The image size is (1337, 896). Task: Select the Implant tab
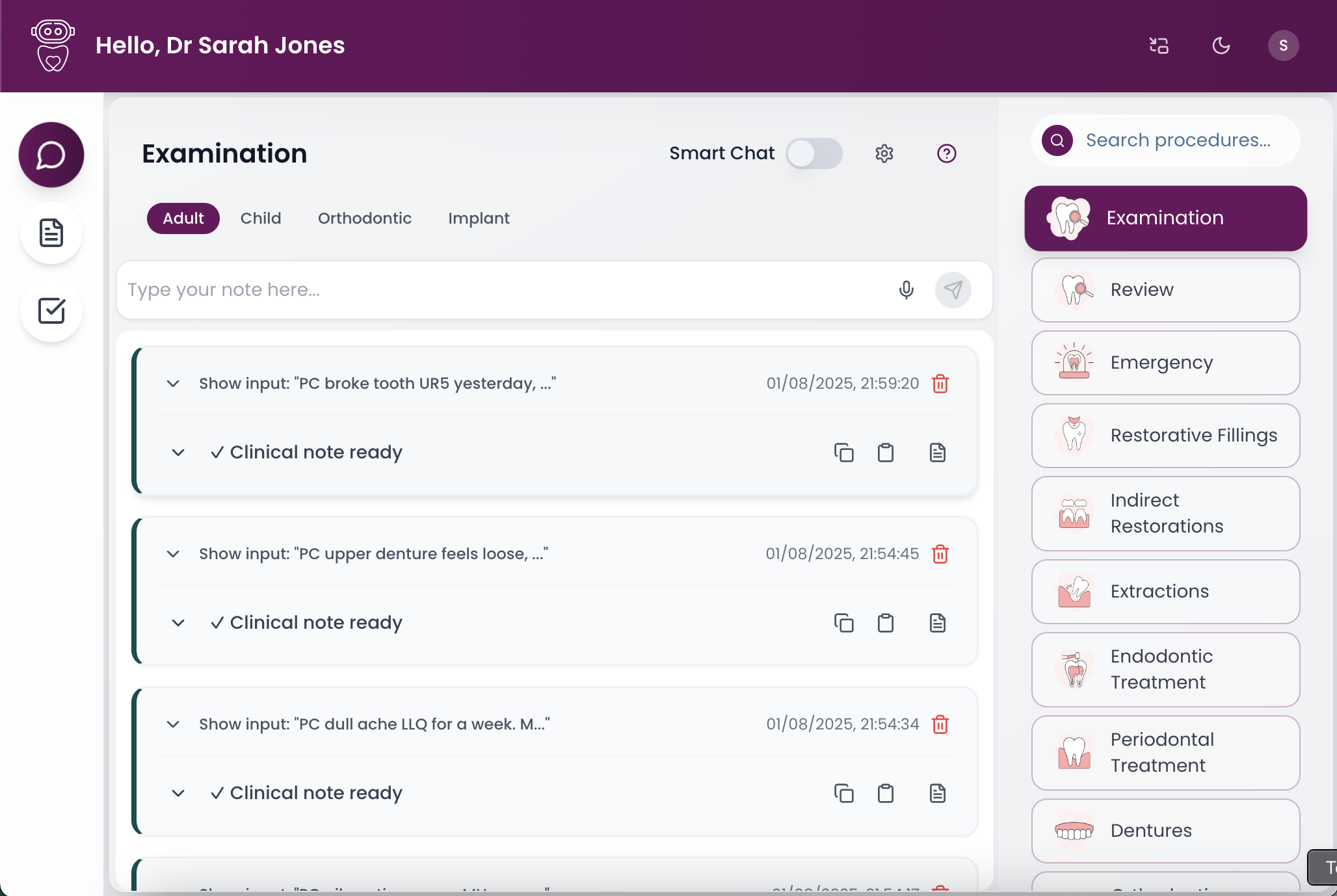point(478,218)
